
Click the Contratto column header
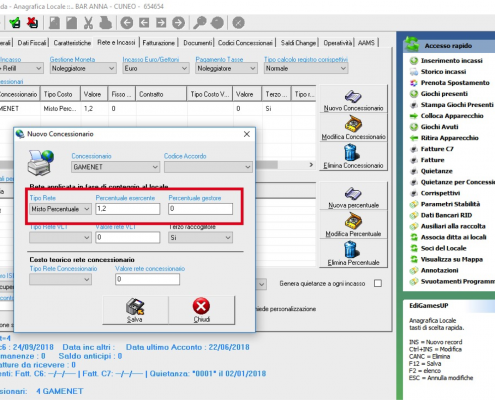click(161, 94)
